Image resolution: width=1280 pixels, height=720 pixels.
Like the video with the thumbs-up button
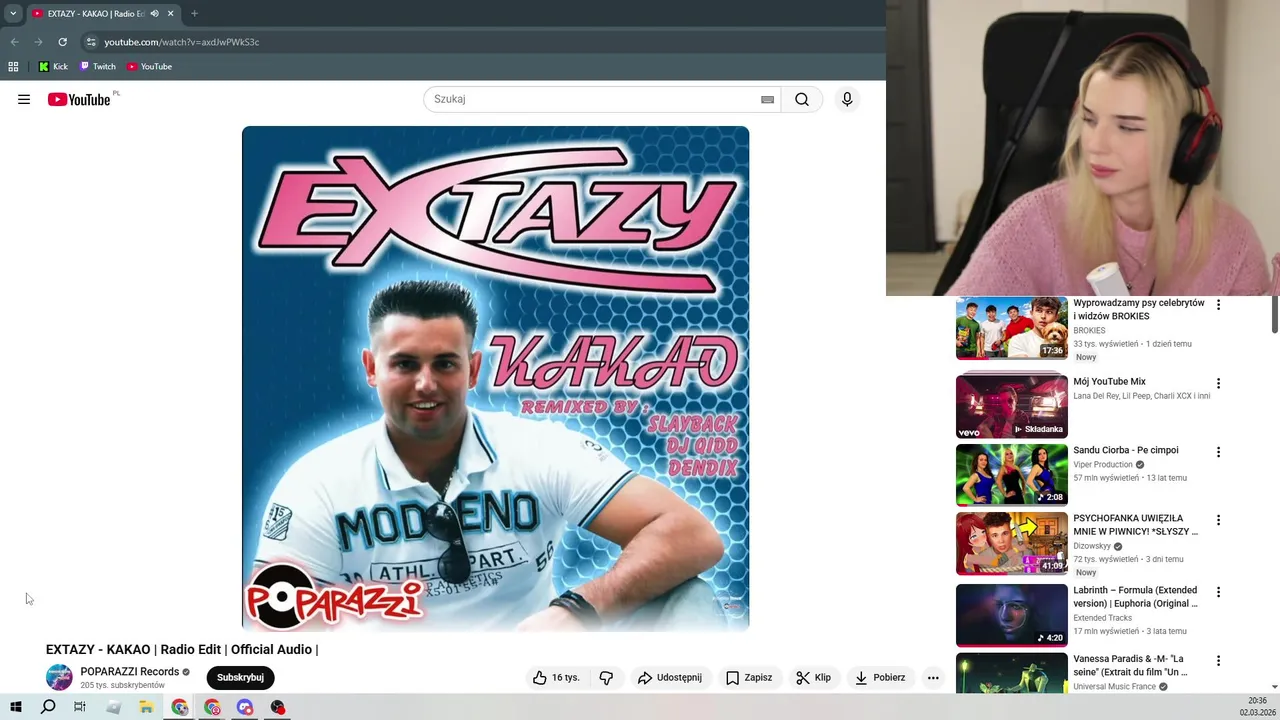(557, 677)
